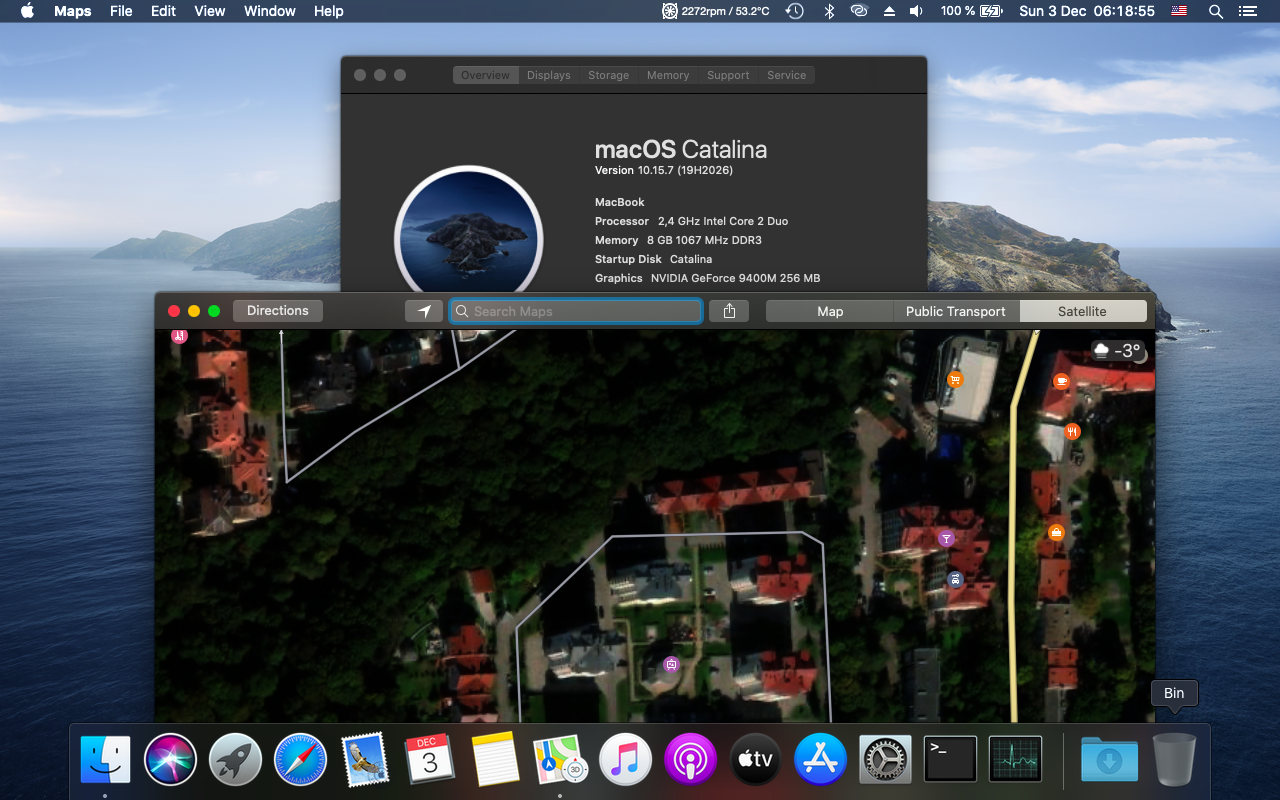Select the blue-gray car map pin
The width and height of the screenshot is (1280, 800).
955,578
